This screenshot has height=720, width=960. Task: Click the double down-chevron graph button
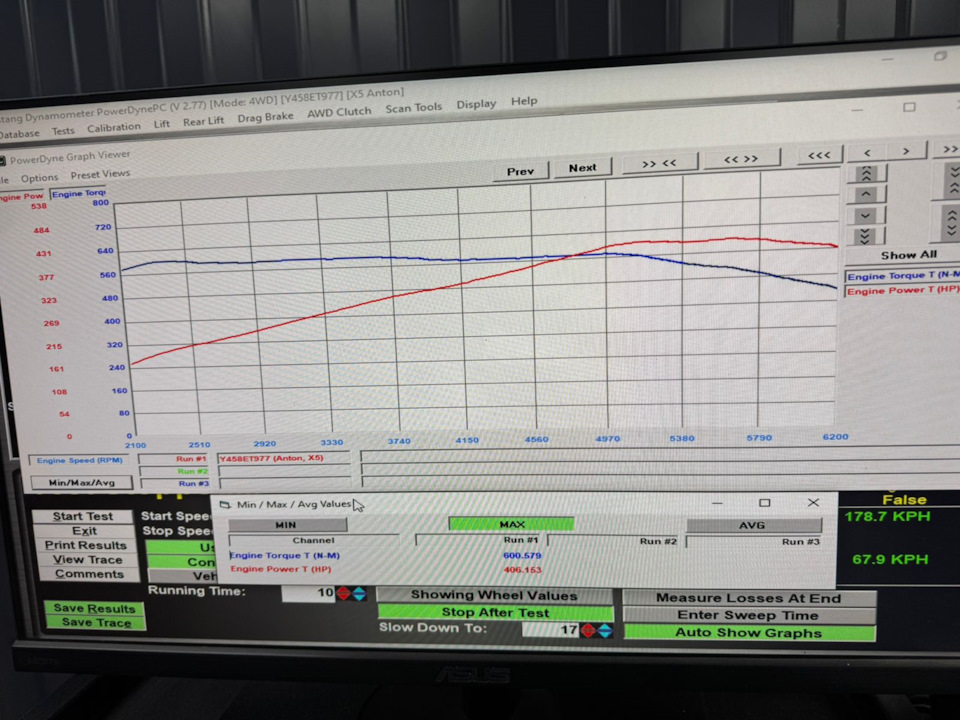pyautogui.click(x=865, y=236)
